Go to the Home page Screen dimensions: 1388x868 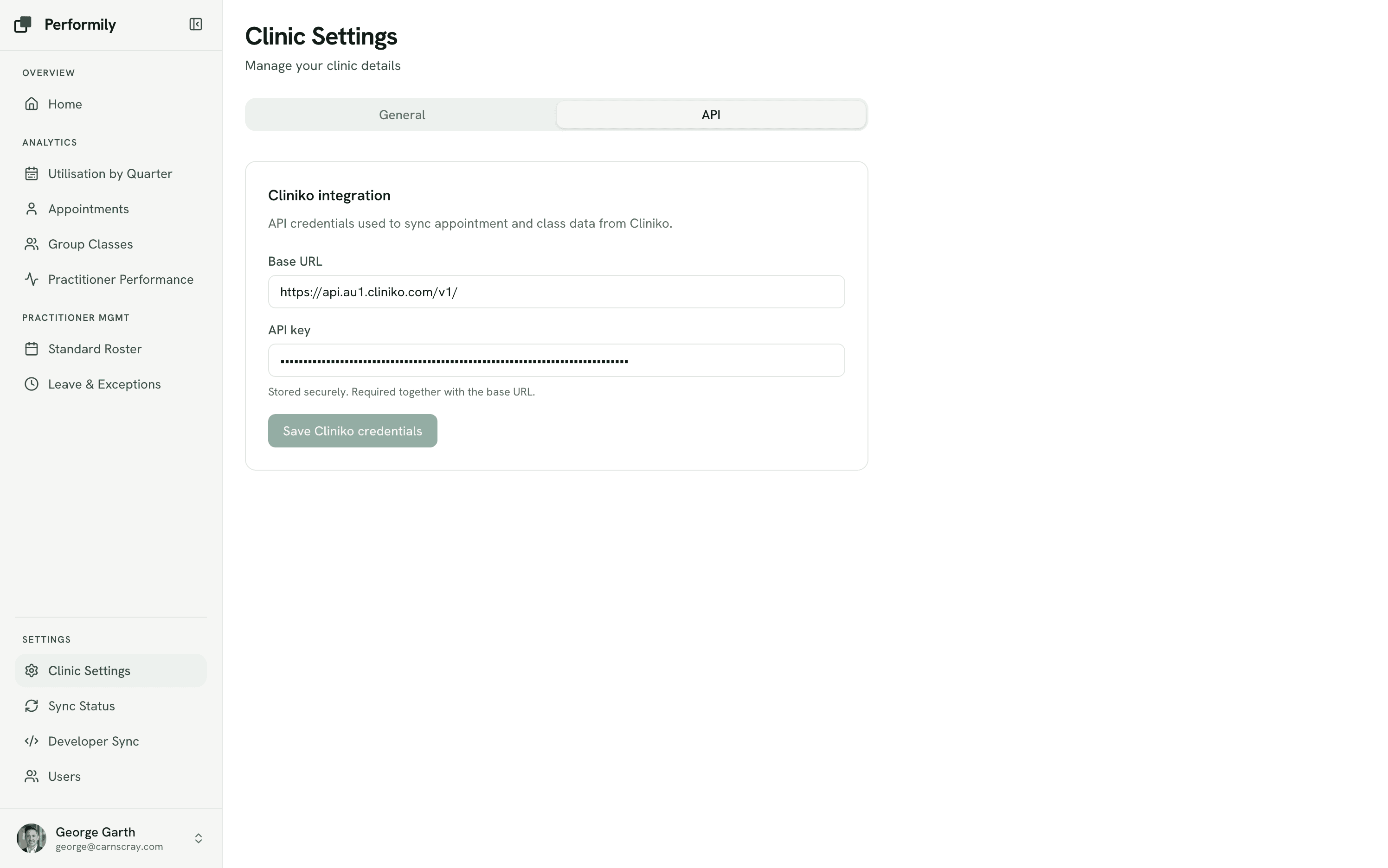(110, 104)
